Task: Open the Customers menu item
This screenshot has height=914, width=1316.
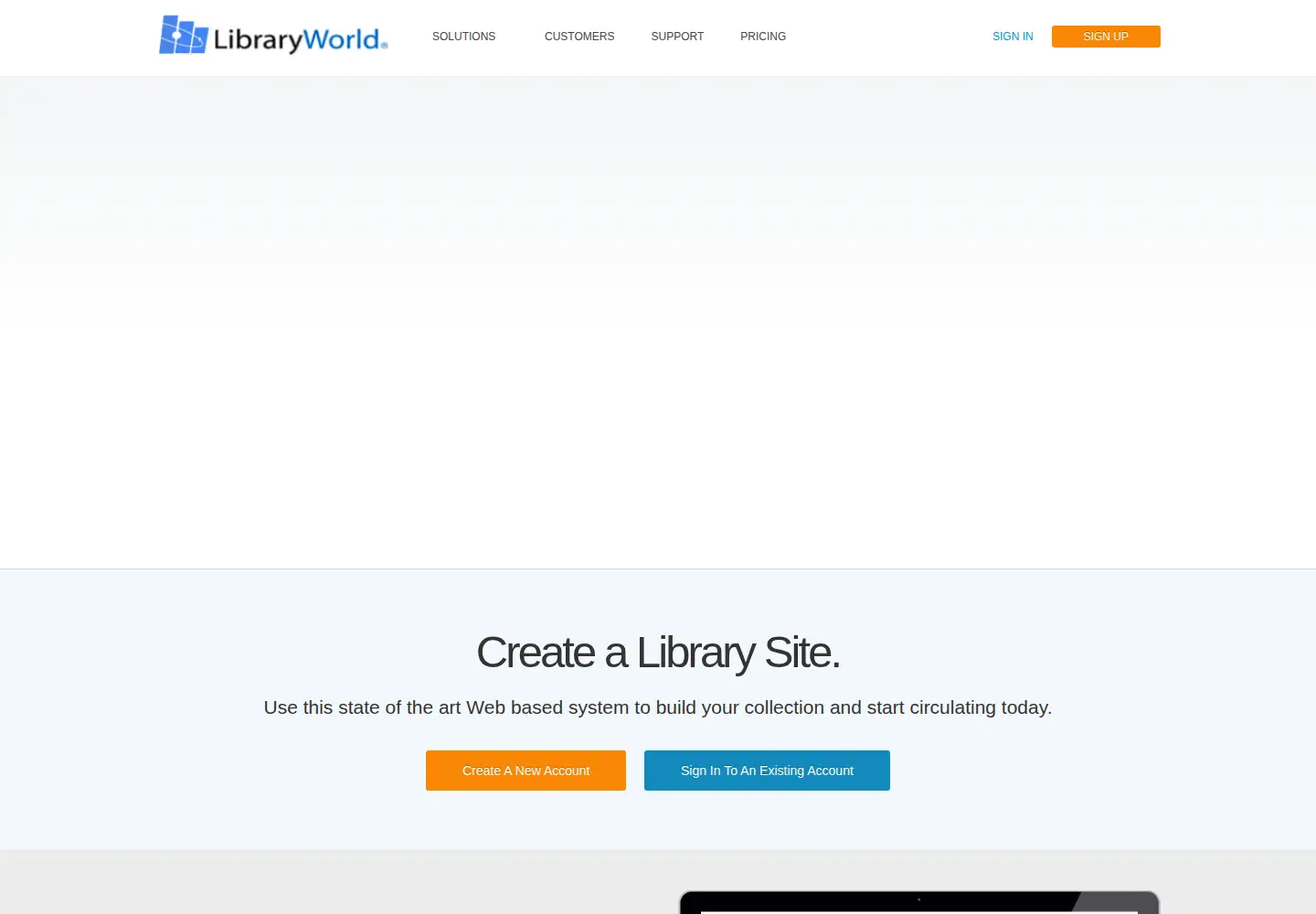Action: click(x=579, y=37)
